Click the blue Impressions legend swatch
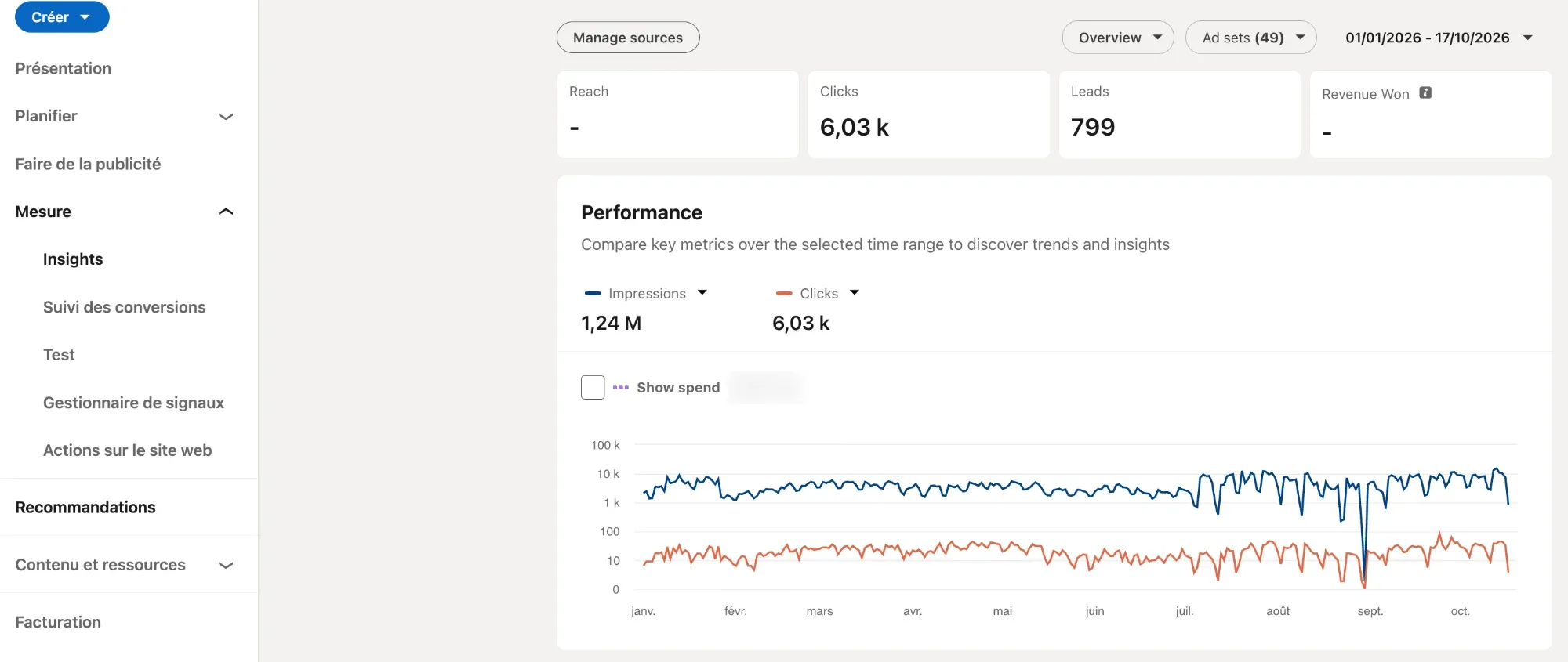This screenshot has height=662, width=1568. (x=593, y=293)
